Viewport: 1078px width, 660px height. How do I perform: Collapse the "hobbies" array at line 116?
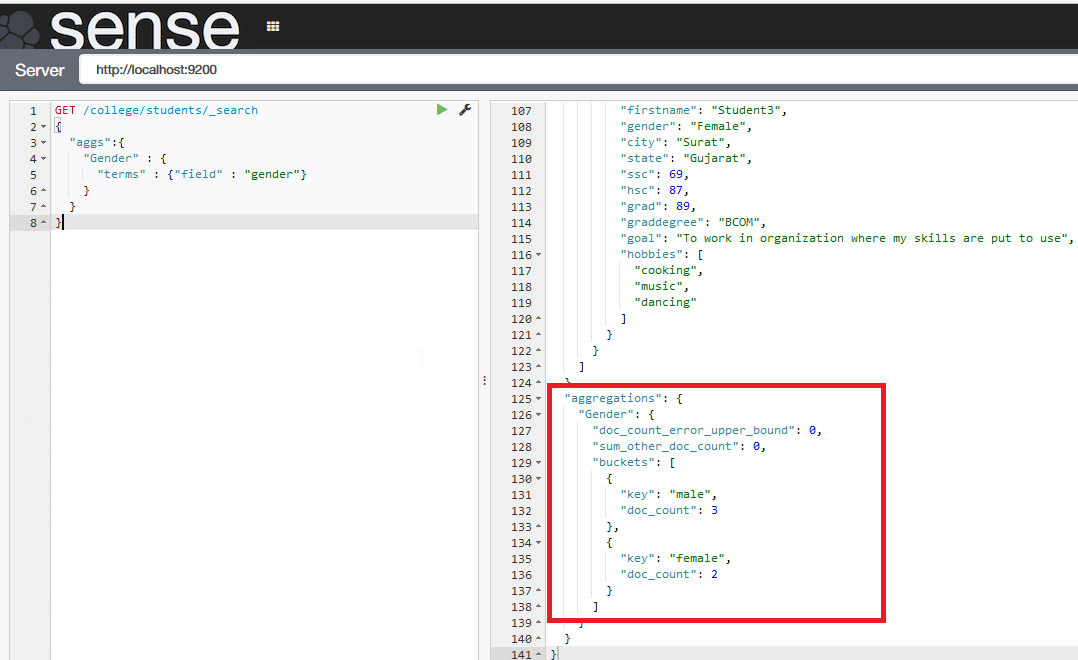(539, 255)
